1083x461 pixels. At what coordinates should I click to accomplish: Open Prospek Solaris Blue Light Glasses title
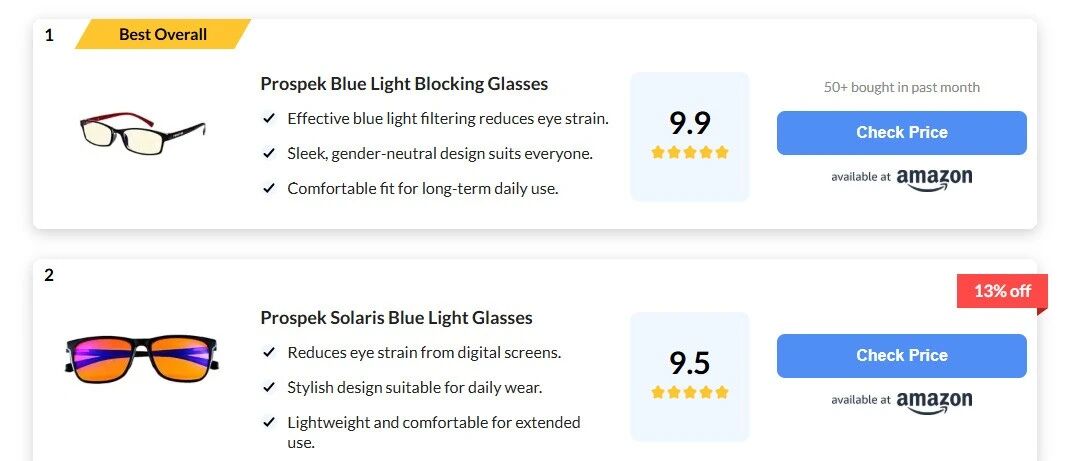point(396,318)
